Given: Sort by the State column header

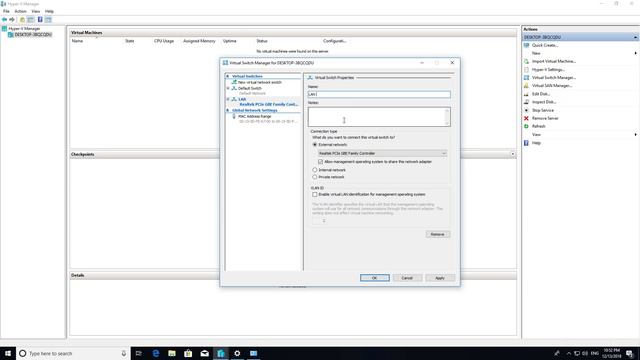Looking at the screenshot, I should point(129,41).
